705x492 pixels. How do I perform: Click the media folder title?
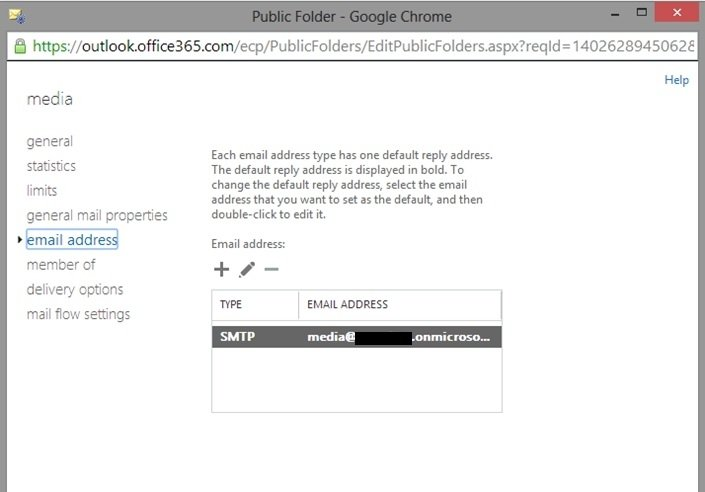click(50, 99)
